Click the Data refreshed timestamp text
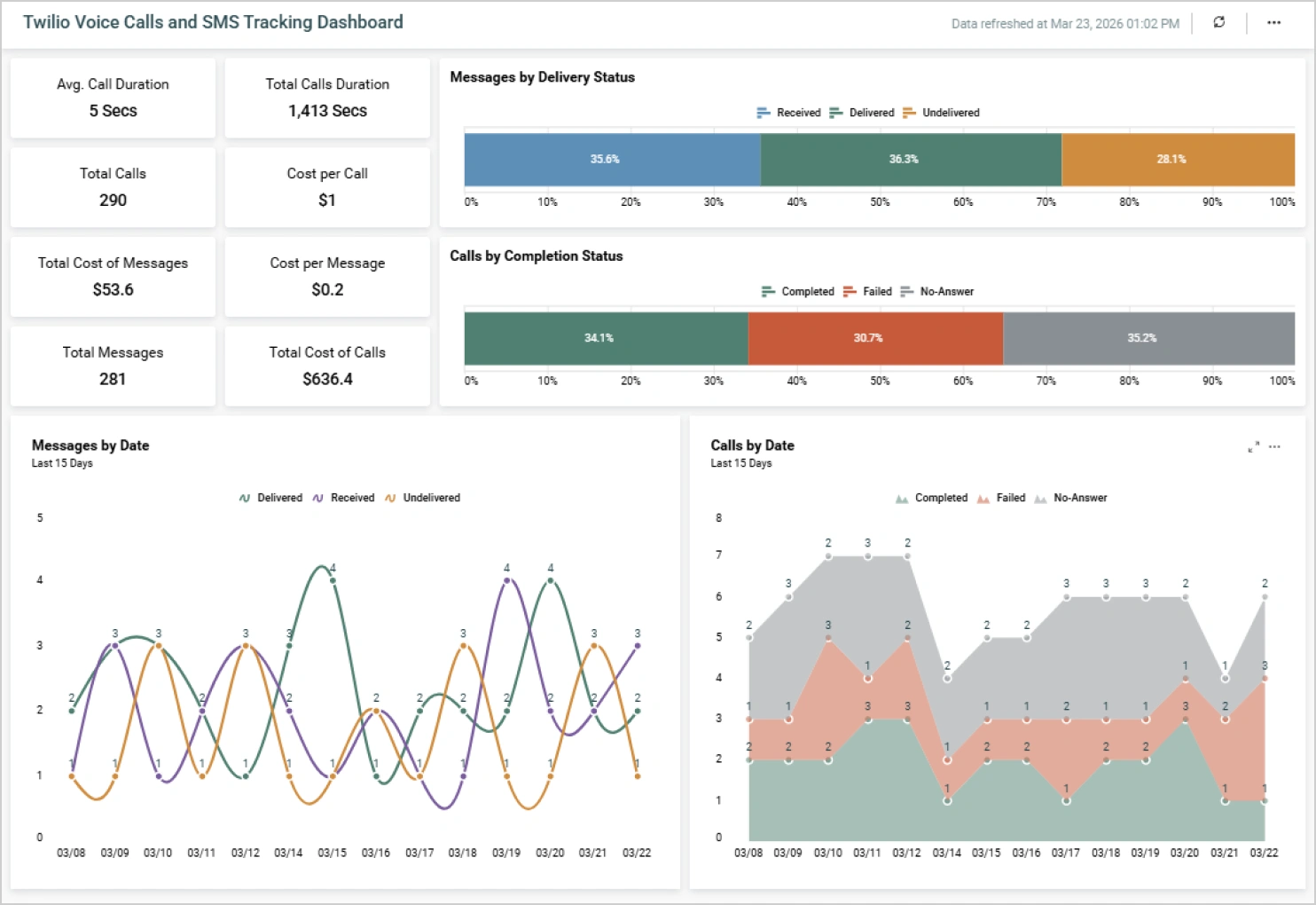This screenshot has height=905, width=1316. 1065,24
